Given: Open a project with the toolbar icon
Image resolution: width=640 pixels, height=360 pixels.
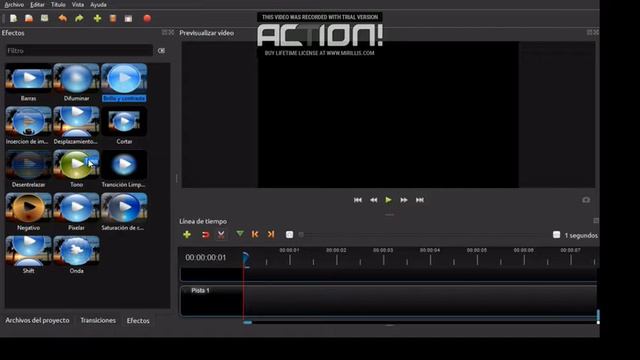Looking at the screenshot, I should [29, 18].
